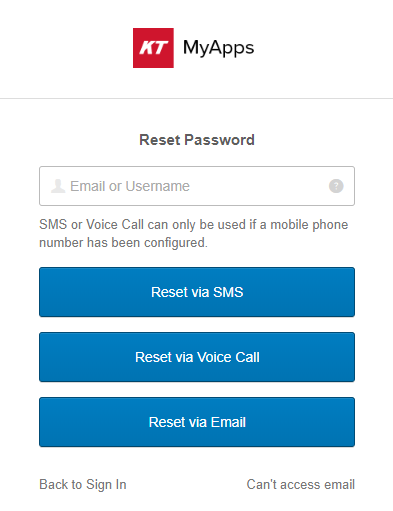Choose Reset via Voice Call

pyautogui.click(x=197, y=357)
